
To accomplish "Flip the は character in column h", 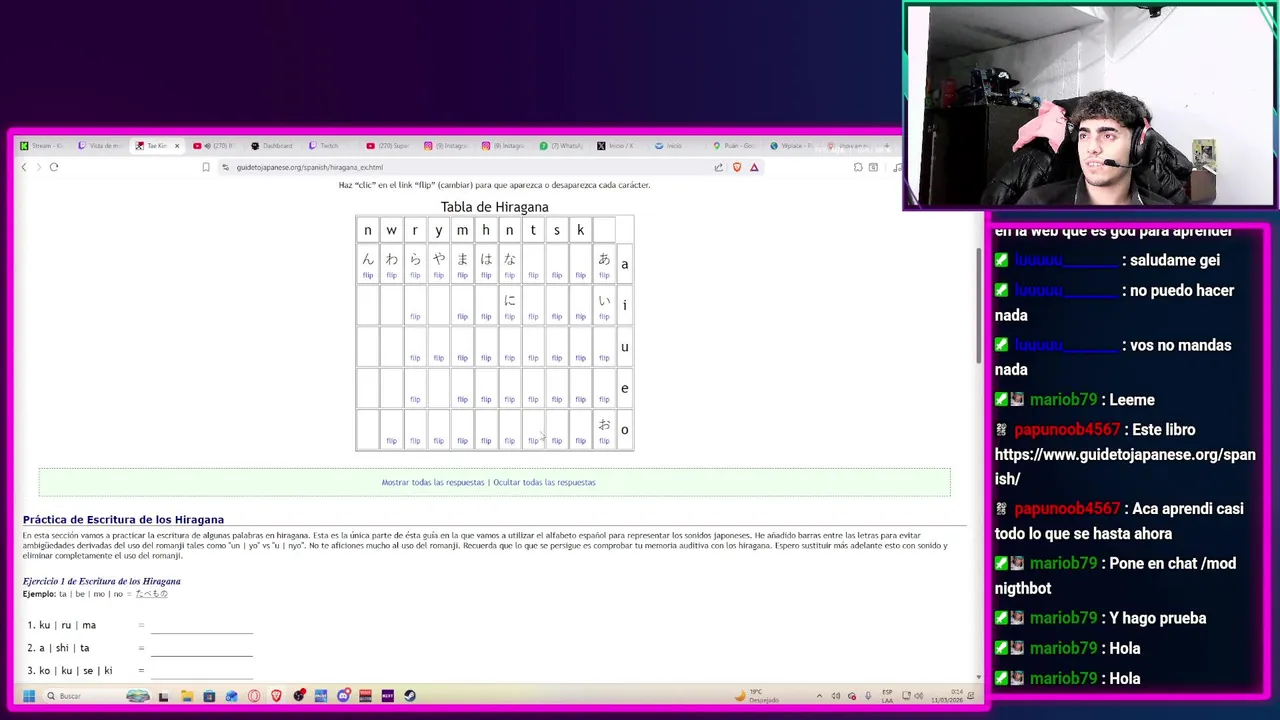I will (x=486, y=275).
